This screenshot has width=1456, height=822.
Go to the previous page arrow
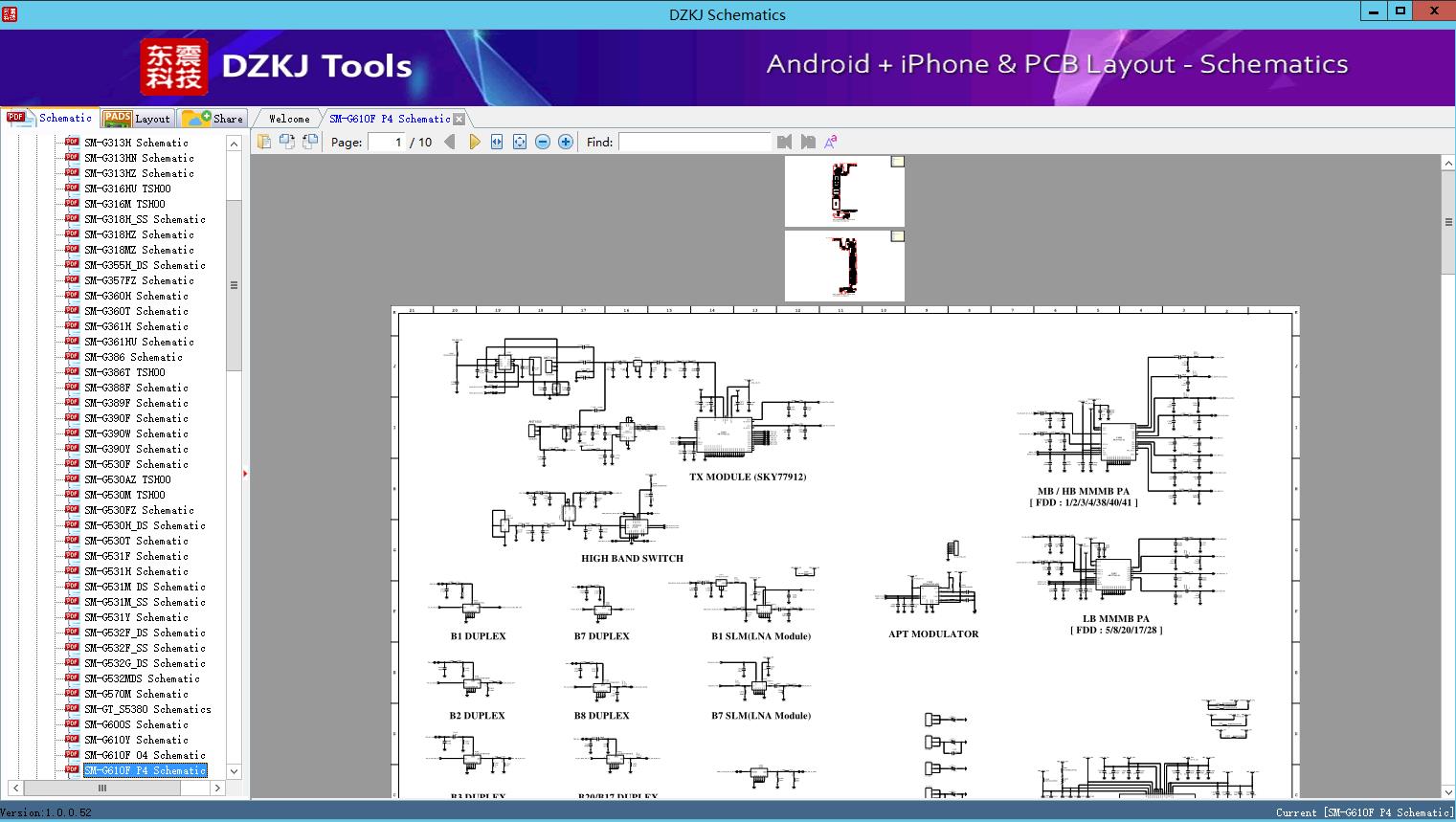pos(450,142)
